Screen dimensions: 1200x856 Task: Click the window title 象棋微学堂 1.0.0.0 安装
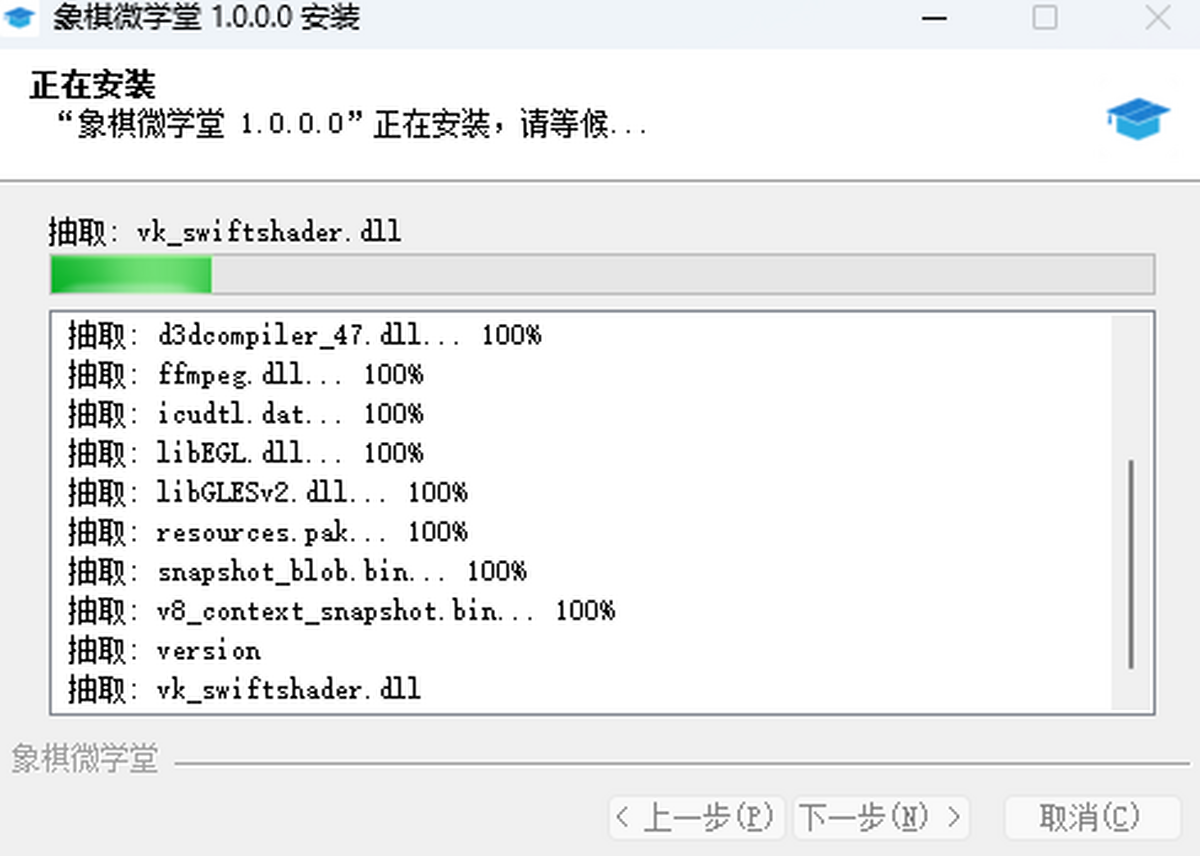207,18
